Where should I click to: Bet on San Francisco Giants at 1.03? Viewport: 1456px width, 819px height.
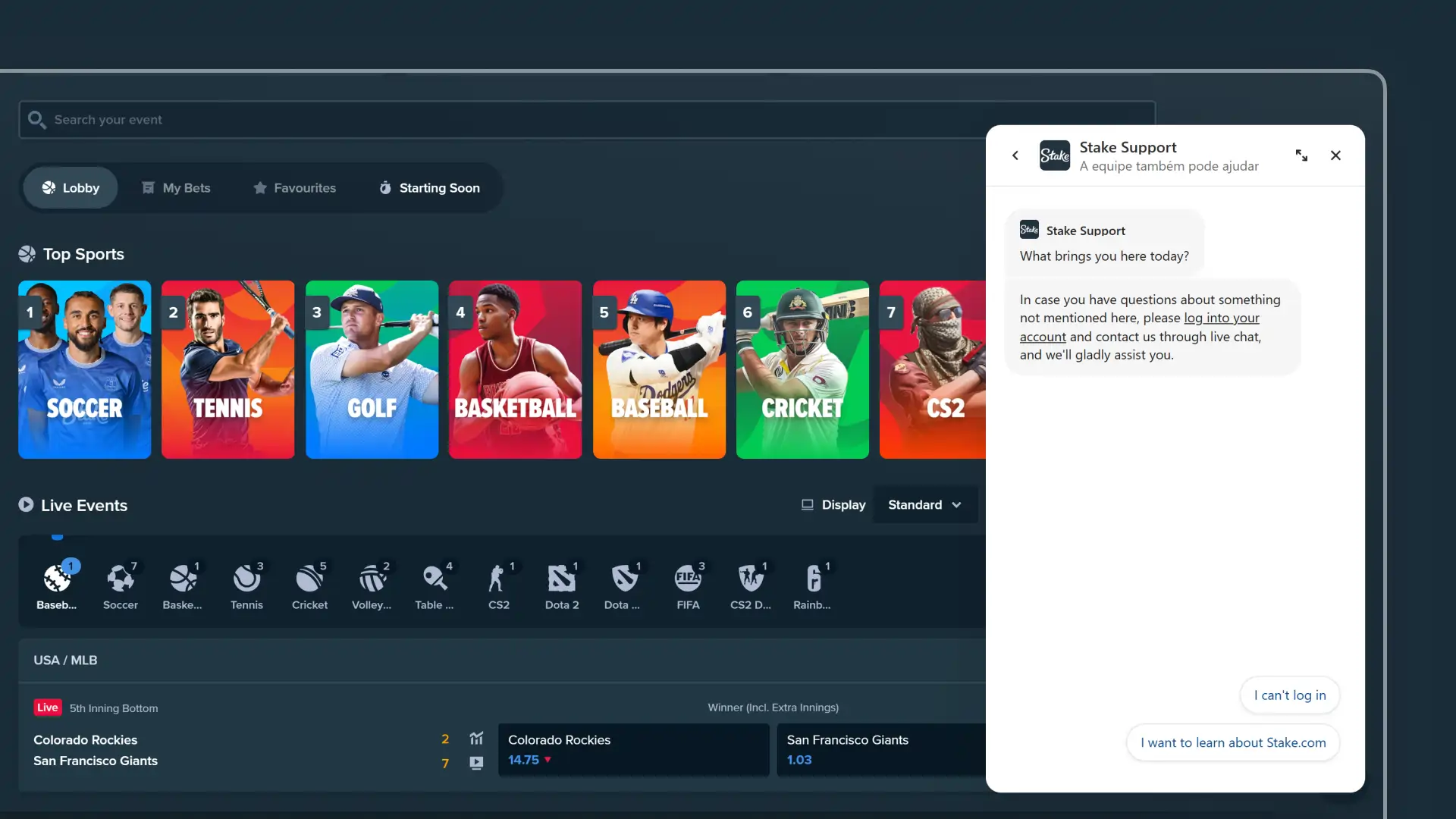tap(881, 750)
